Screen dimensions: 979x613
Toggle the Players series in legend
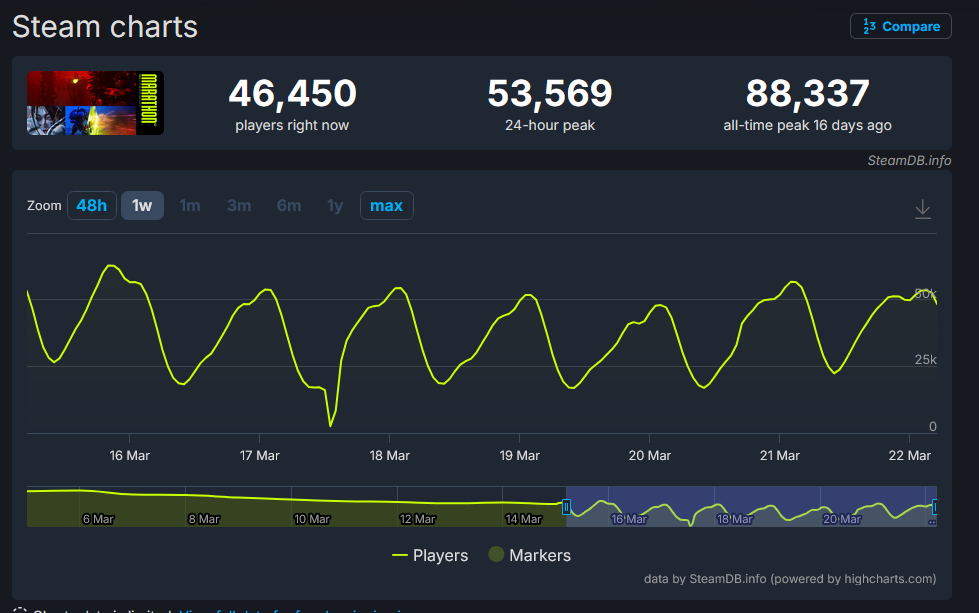430,555
